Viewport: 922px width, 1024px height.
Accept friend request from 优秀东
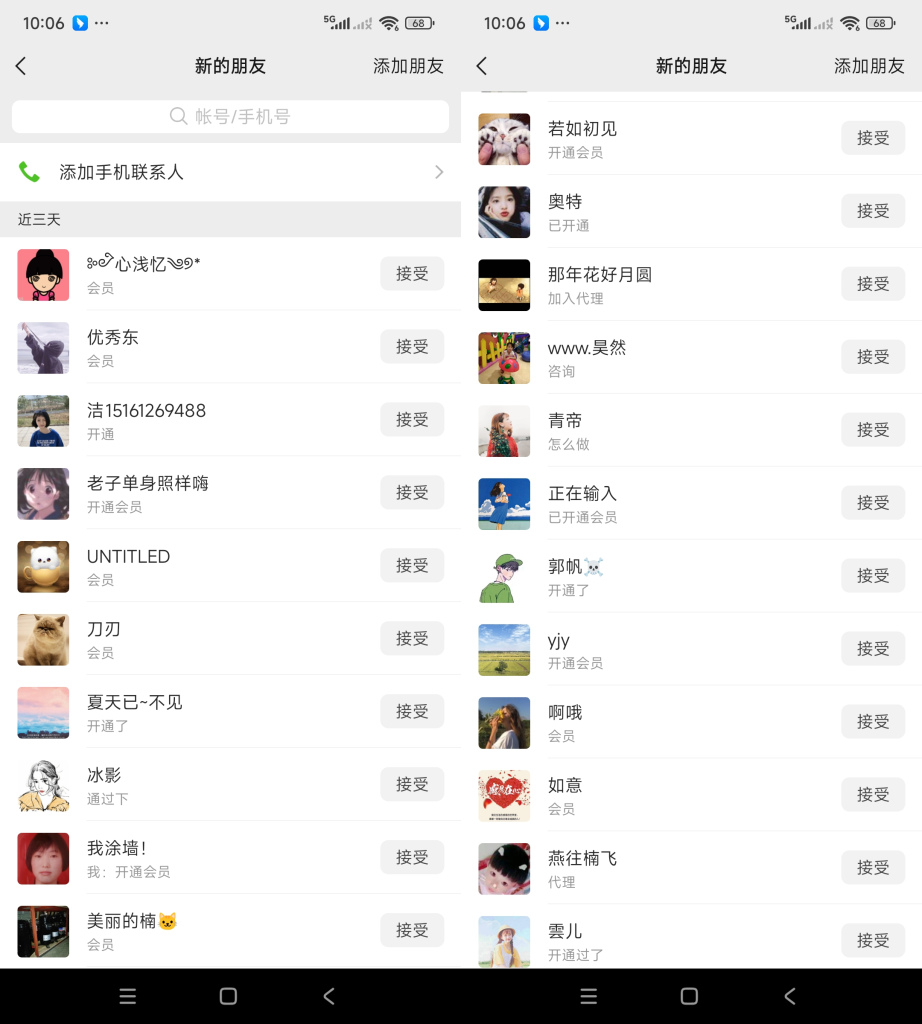(x=412, y=347)
